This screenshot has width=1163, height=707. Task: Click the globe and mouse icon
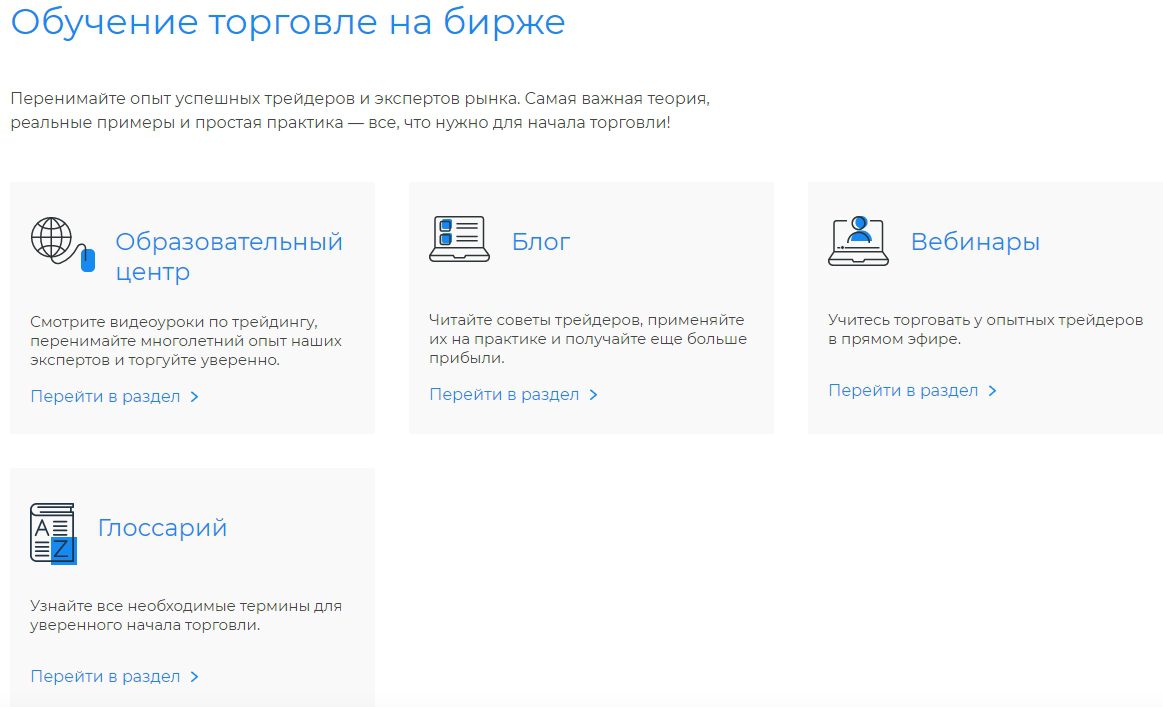tap(62, 243)
